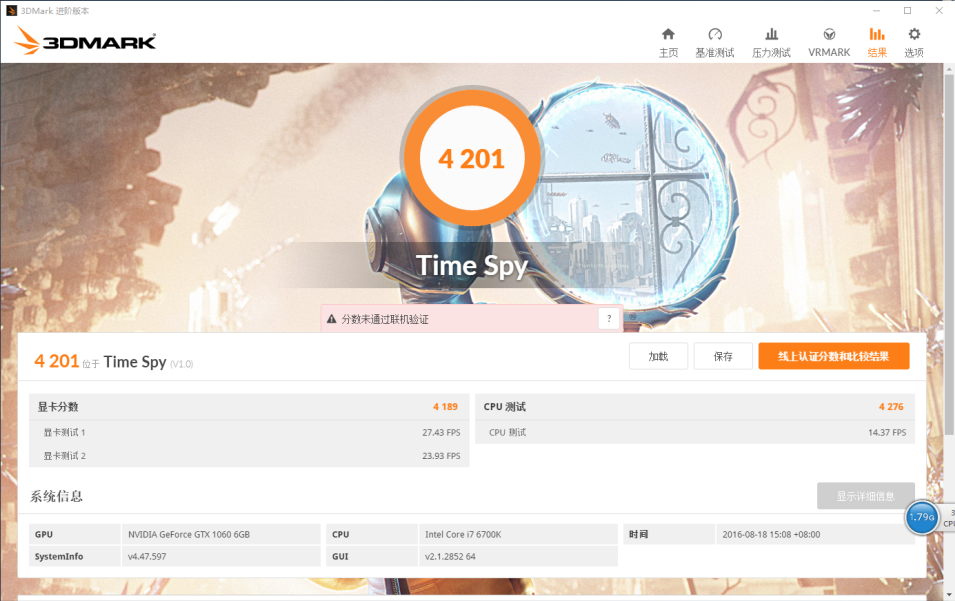Click the orange online validate and compare button
This screenshot has width=955, height=601.
point(834,356)
